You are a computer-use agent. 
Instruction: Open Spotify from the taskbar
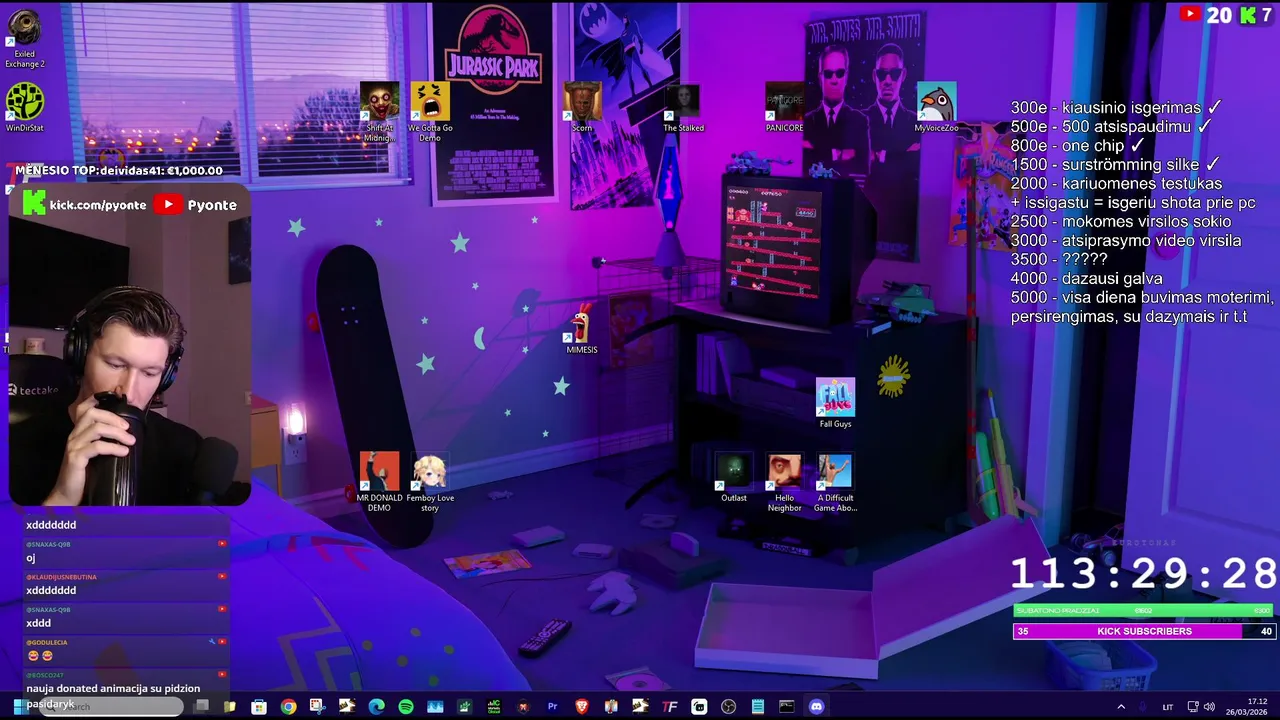(x=406, y=707)
